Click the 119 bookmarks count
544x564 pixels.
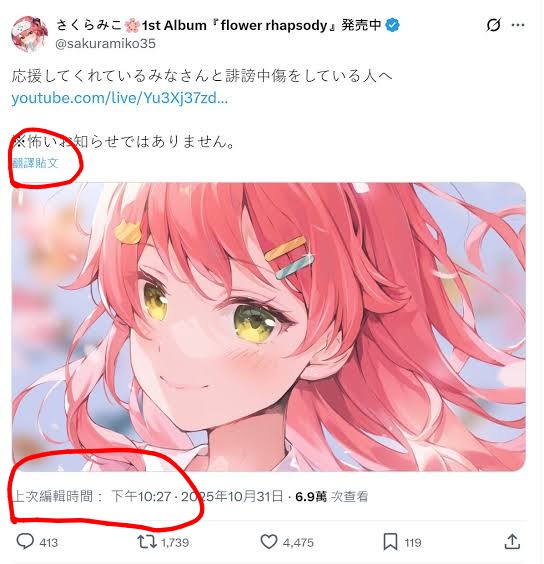tap(413, 542)
